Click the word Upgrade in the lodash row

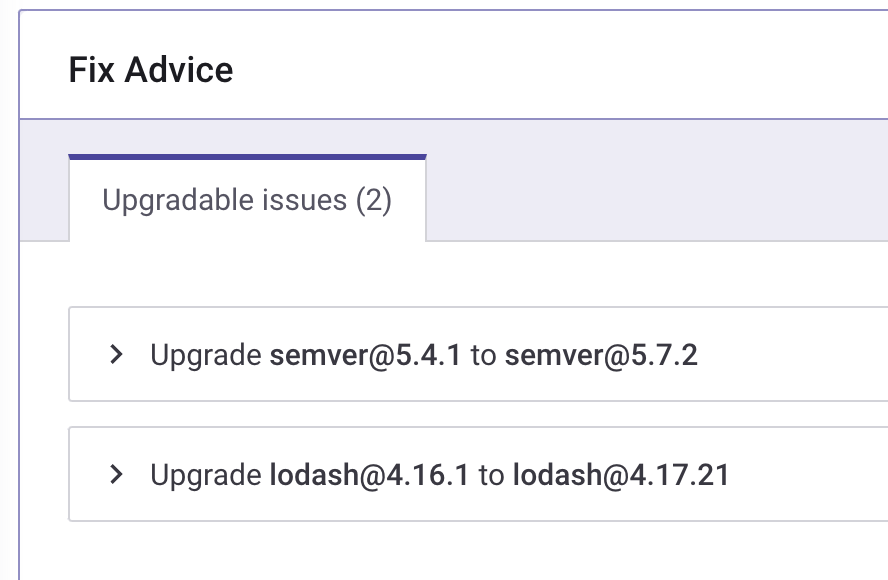coord(206,475)
